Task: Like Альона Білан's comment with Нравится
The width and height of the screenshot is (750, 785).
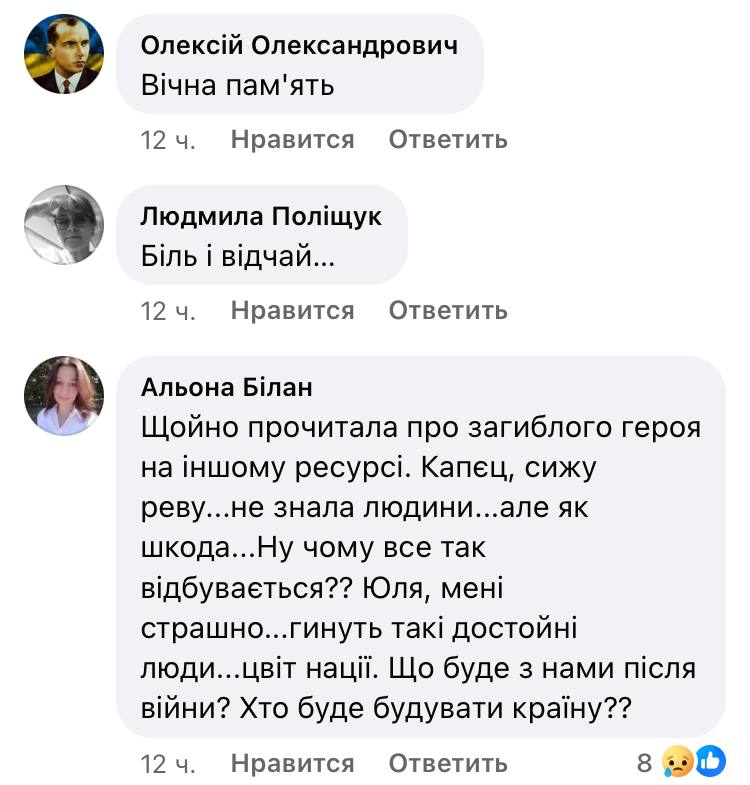Action: pyautogui.click(x=292, y=764)
